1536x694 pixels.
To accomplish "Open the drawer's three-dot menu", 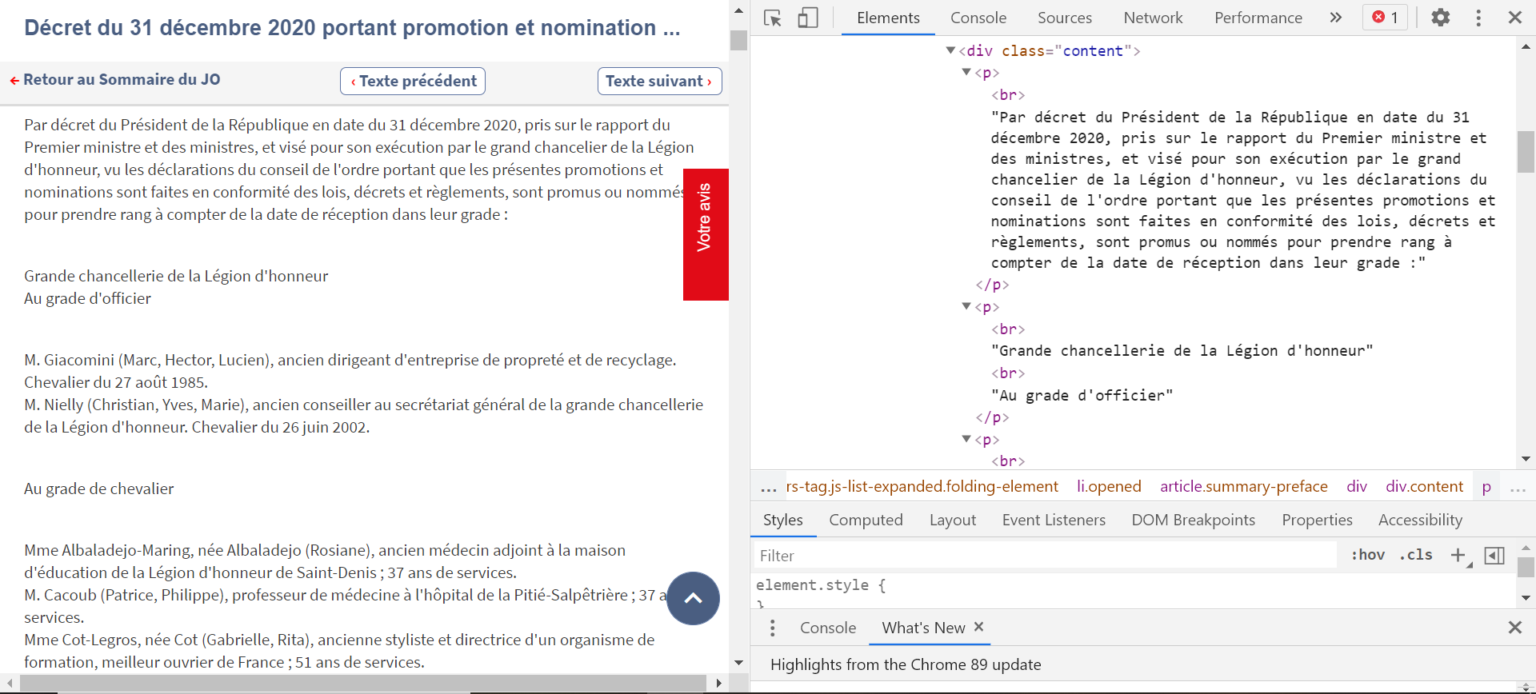I will point(772,628).
